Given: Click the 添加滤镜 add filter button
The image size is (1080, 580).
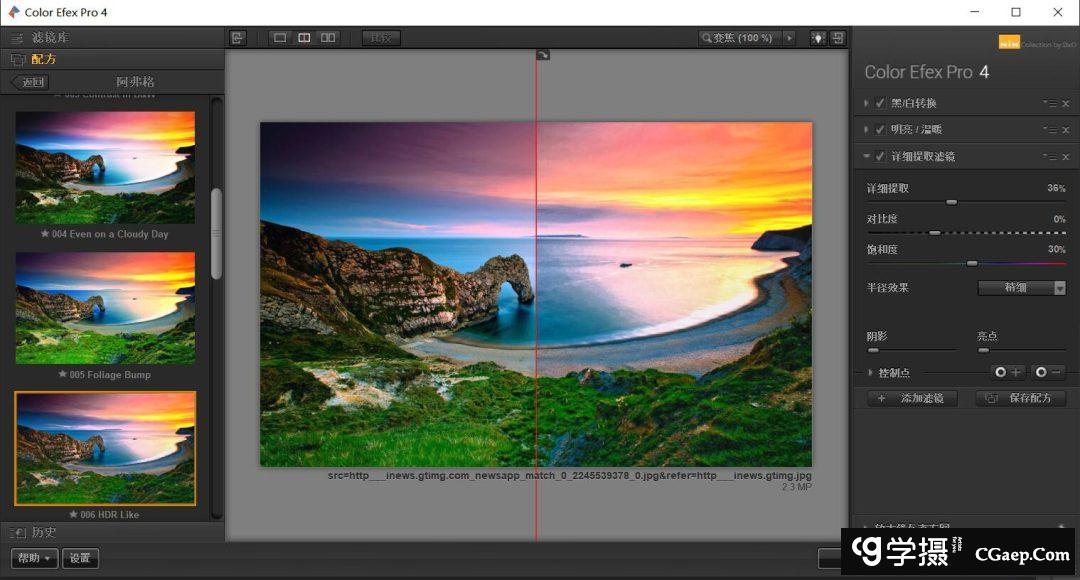Looking at the screenshot, I should pos(912,398).
